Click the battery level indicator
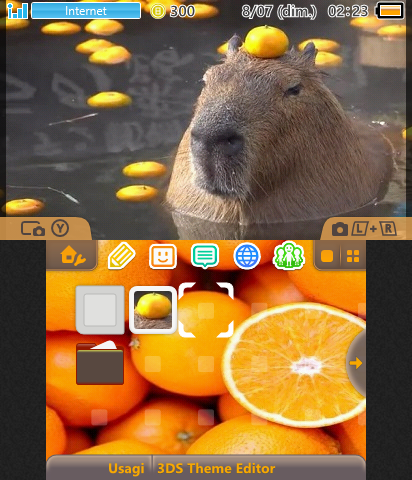The width and height of the screenshot is (412, 480). 390,11
